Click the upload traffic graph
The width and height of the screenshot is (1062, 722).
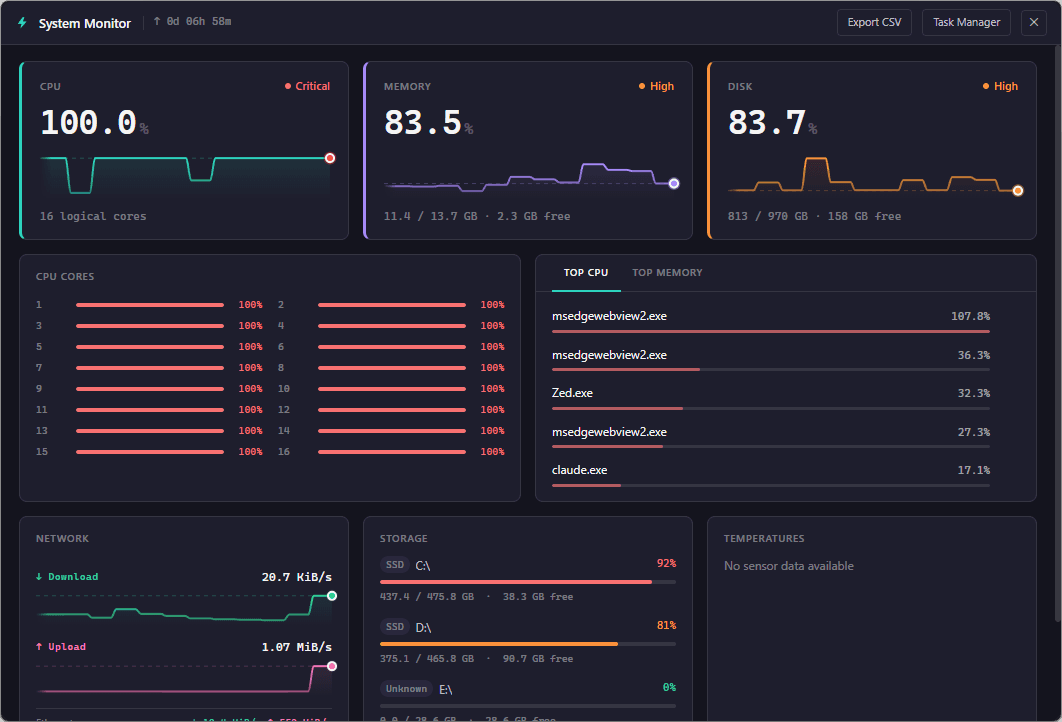[x=184, y=678]
